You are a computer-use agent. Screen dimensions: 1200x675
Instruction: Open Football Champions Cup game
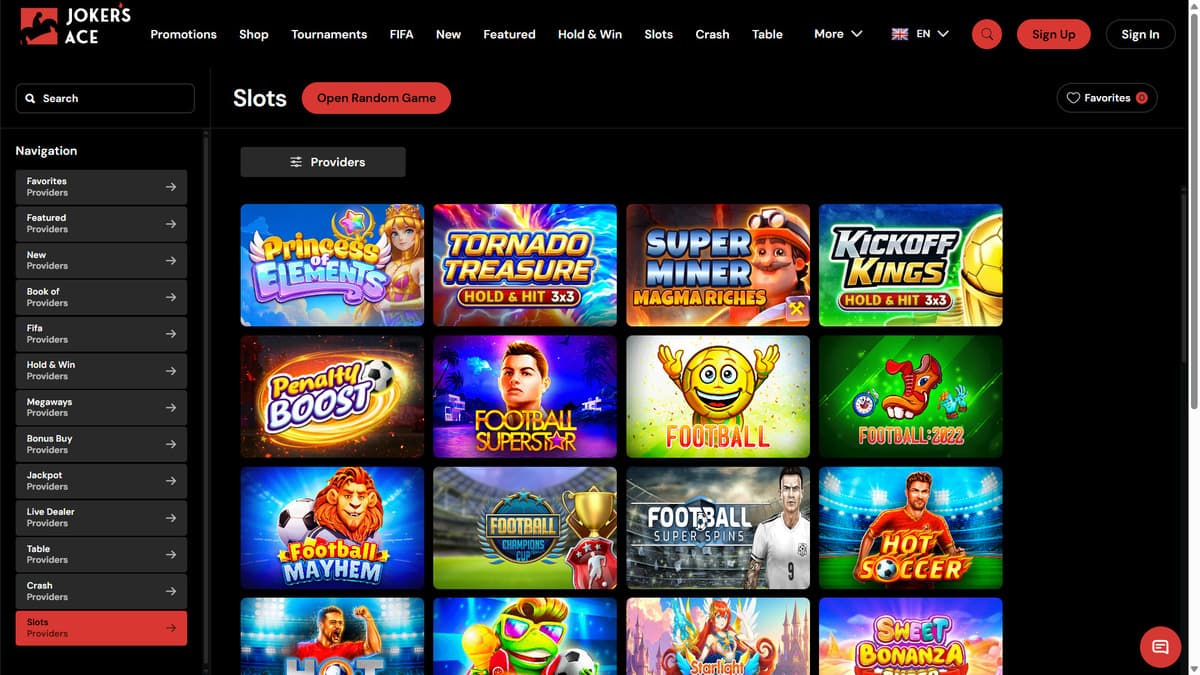click(525, 528)
